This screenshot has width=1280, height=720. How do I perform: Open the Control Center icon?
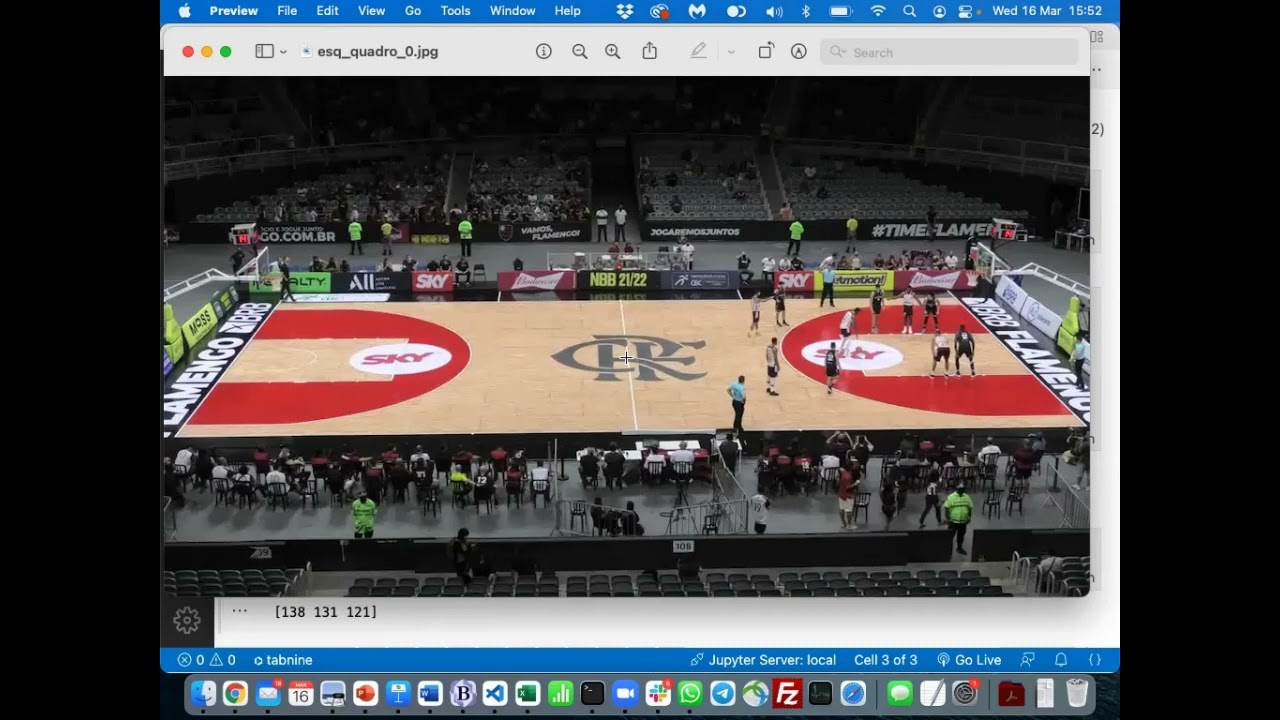pyautogui.click(x=965, y=11)
